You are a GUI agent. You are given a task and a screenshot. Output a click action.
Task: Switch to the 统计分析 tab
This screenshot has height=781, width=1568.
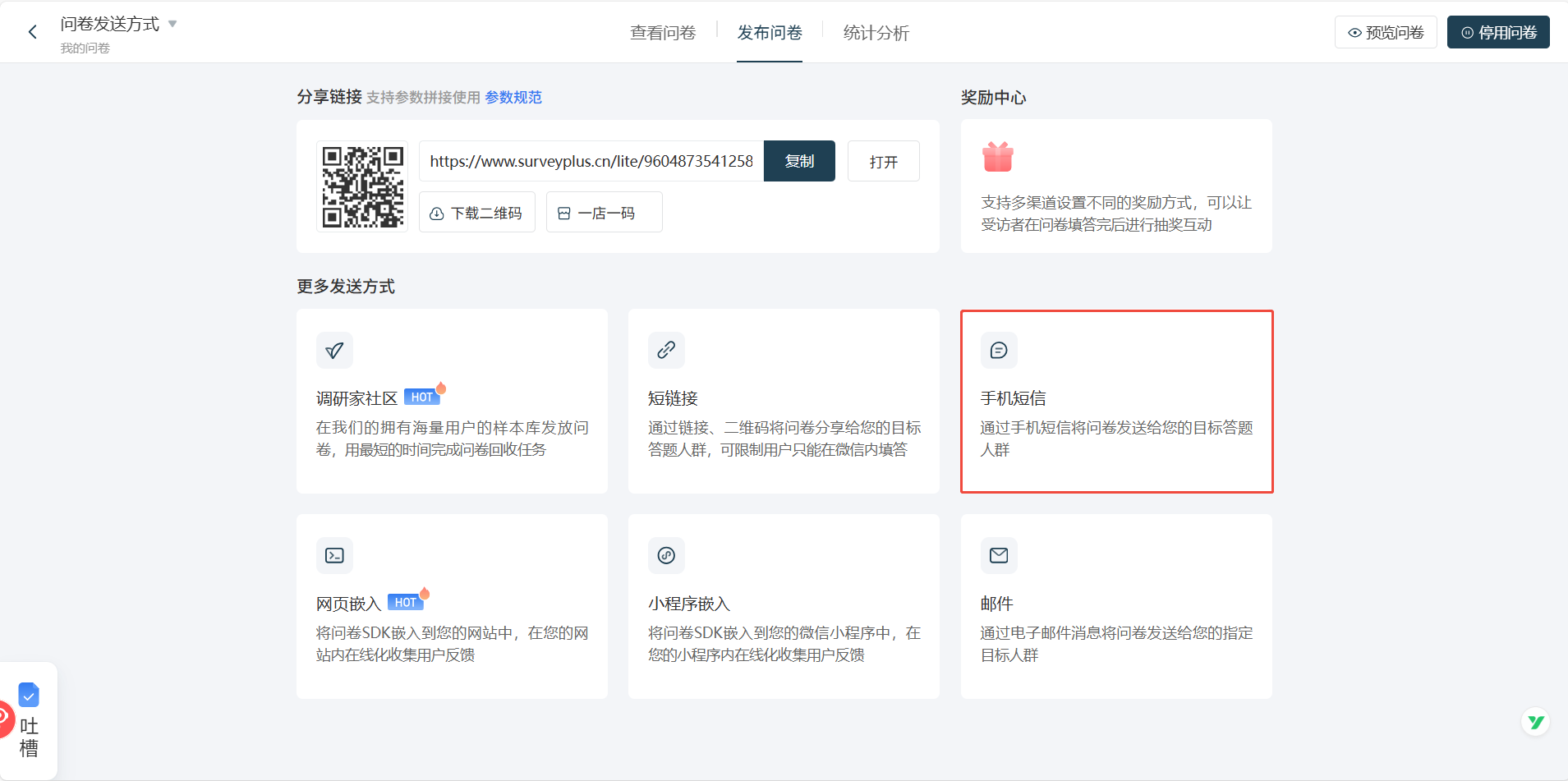[875, 32]
